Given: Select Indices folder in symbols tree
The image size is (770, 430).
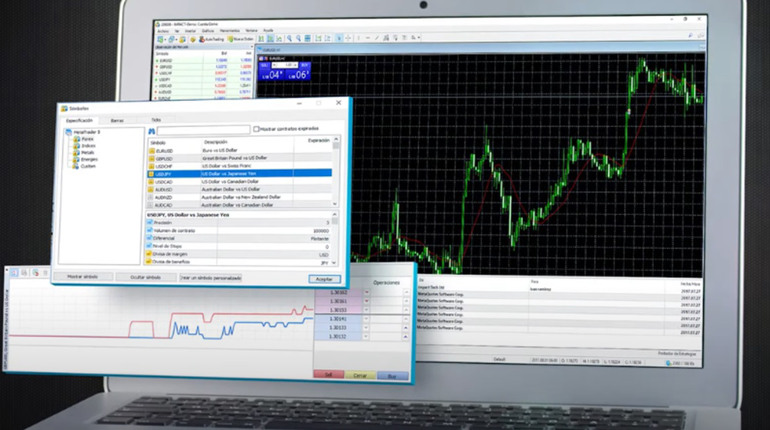Looking at the screenshot, I should 84,146.
